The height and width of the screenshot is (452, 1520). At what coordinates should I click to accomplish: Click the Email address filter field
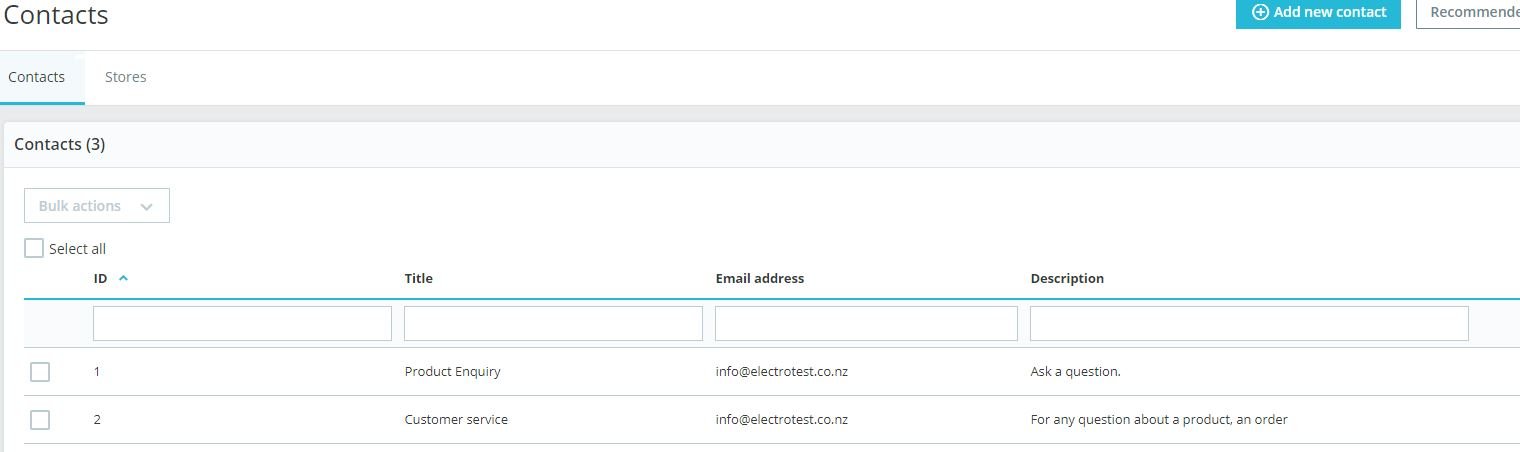point(866,324)
